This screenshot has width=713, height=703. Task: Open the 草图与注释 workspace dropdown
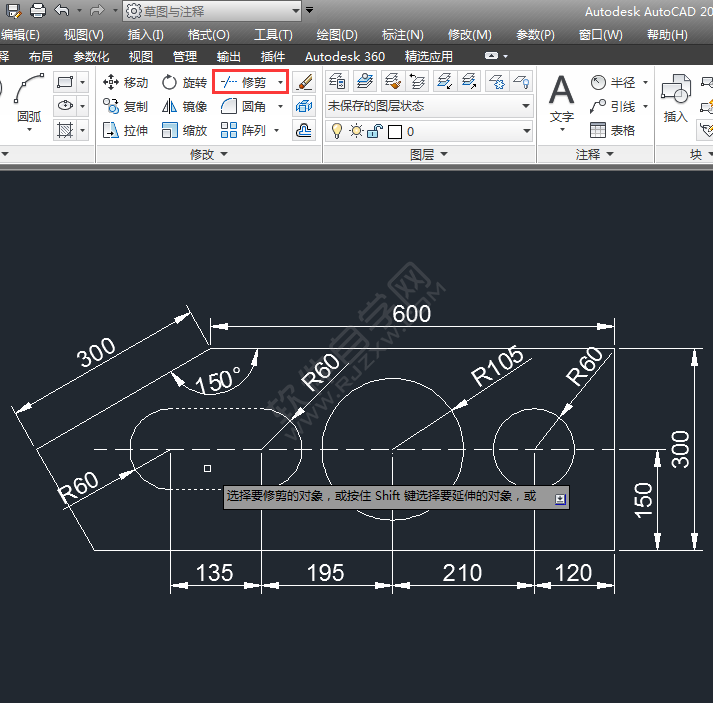click(211, 11)
